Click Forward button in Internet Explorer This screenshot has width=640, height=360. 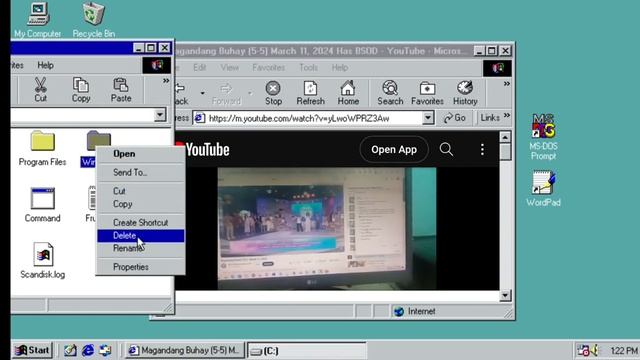[226, 93]
